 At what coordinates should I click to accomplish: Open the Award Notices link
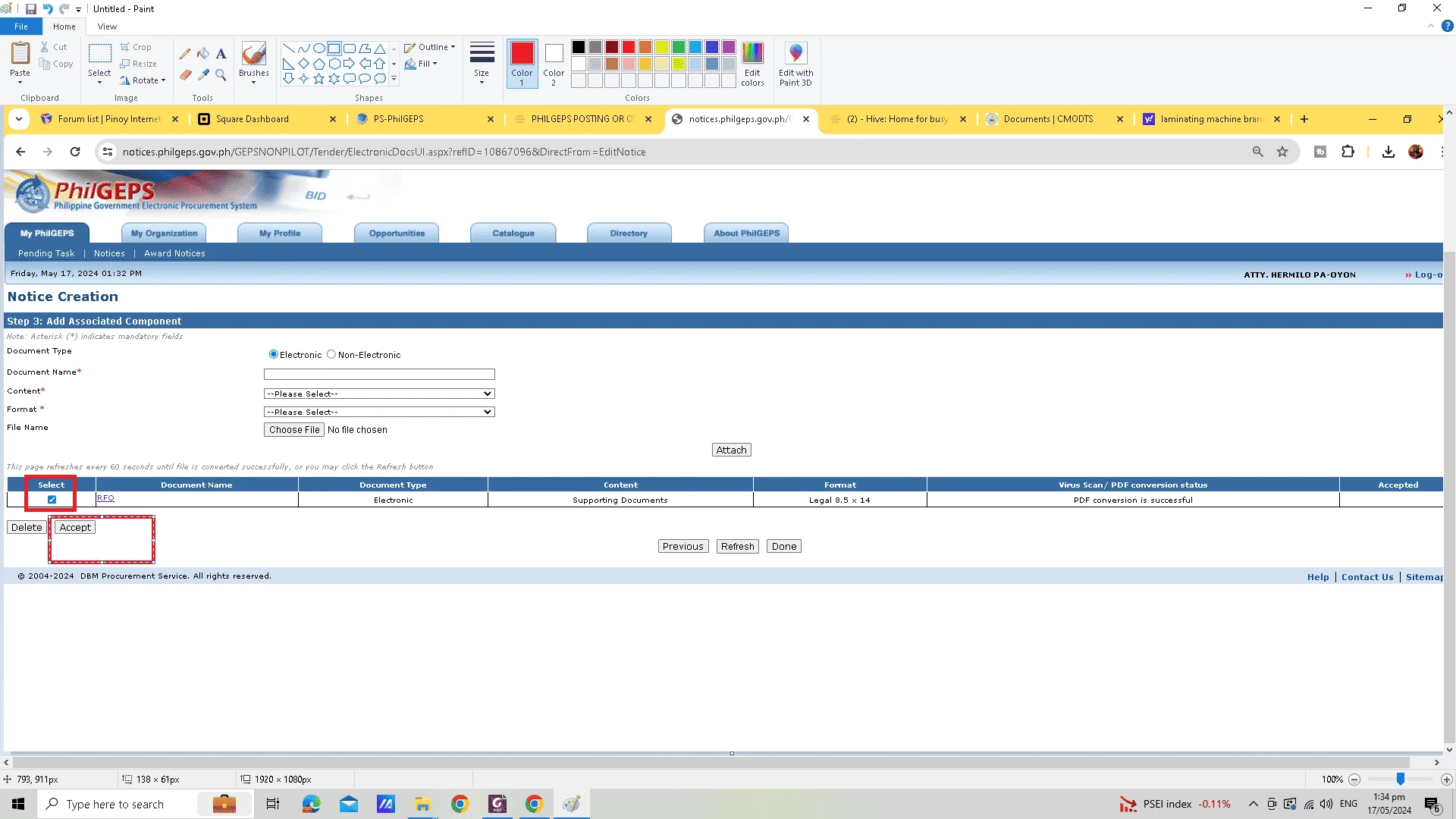tap(174, 253)
